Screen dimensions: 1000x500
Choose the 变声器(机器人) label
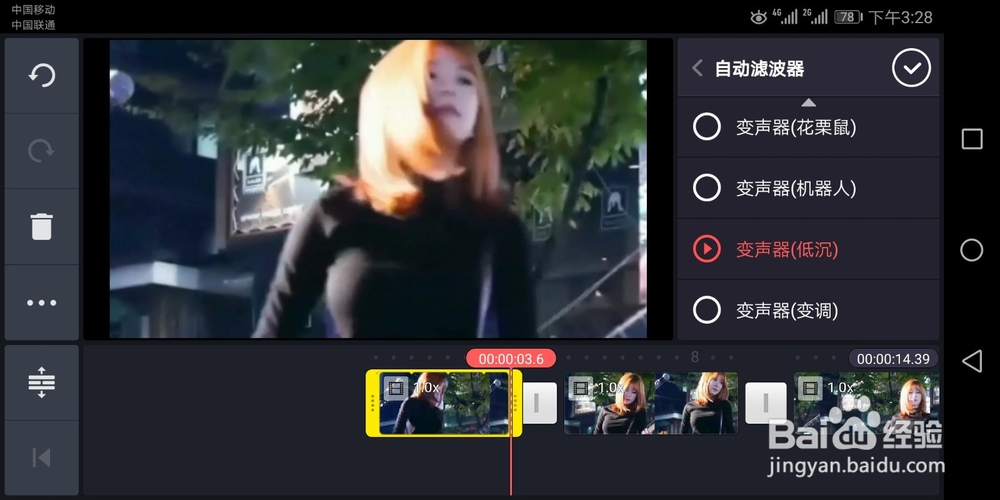(x=796, y=188)
